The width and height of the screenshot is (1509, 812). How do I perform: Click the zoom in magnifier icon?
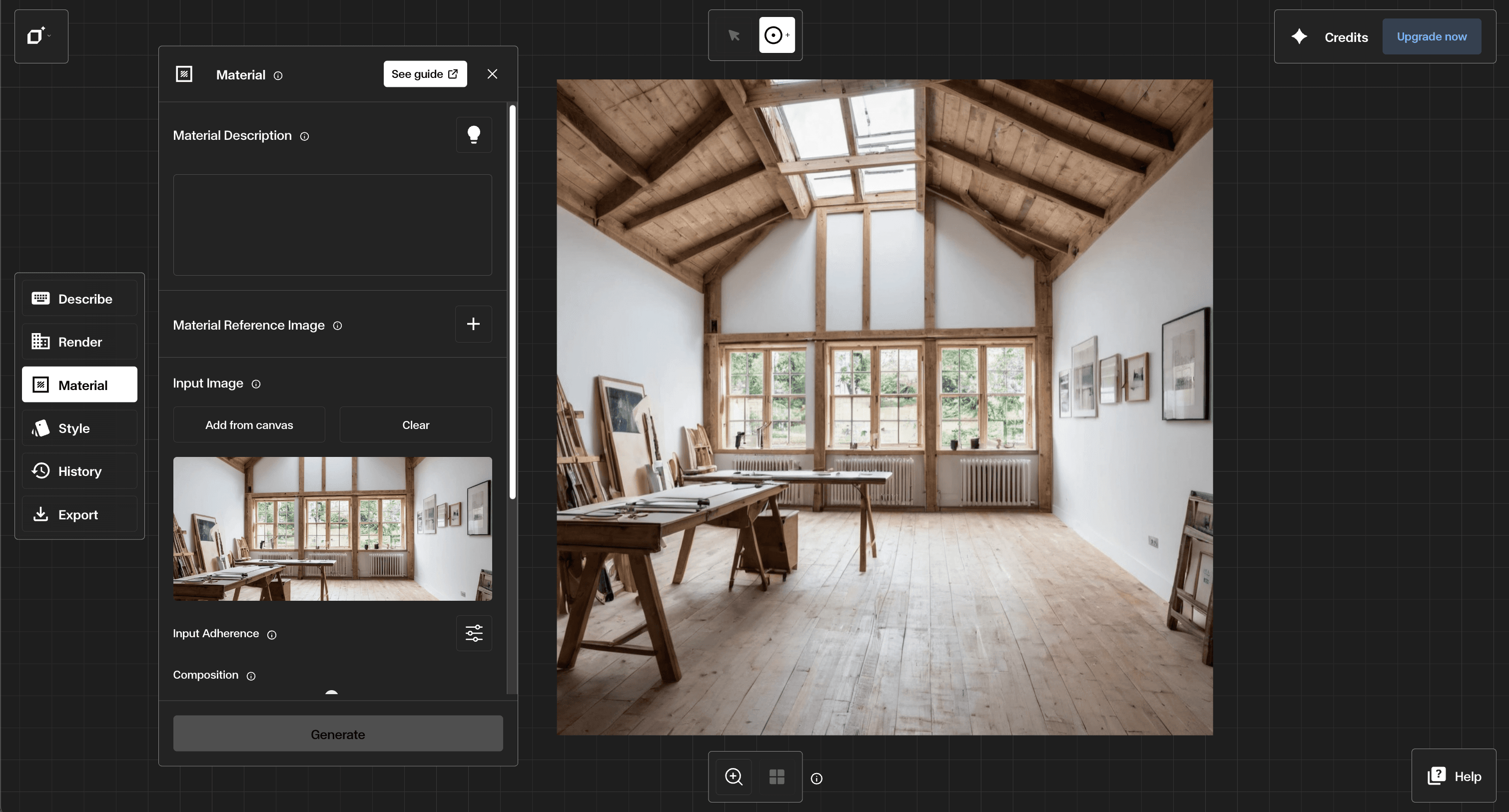tap(734, 776)
